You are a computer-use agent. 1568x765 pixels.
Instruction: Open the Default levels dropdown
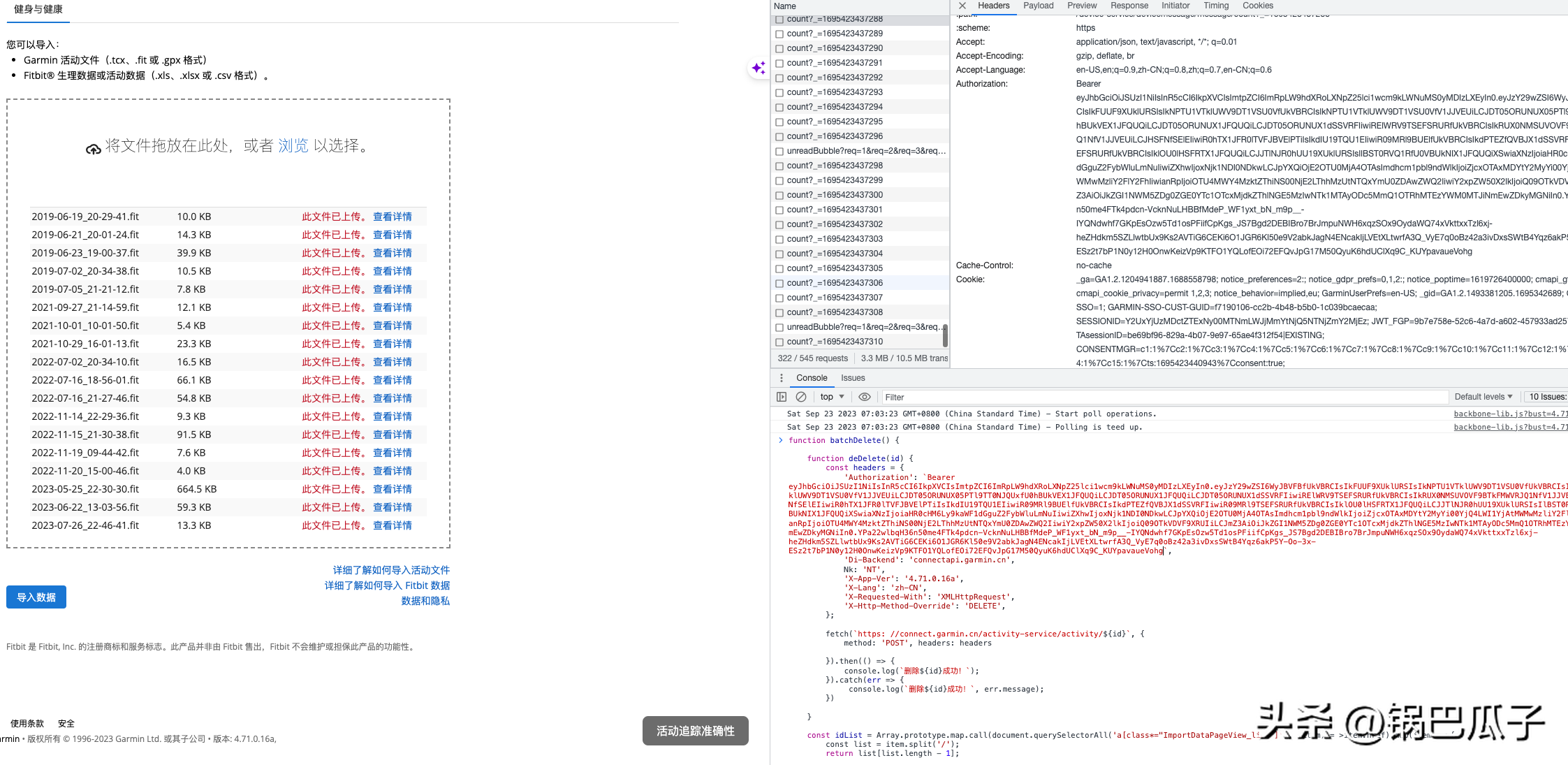tap(1483, 397)
